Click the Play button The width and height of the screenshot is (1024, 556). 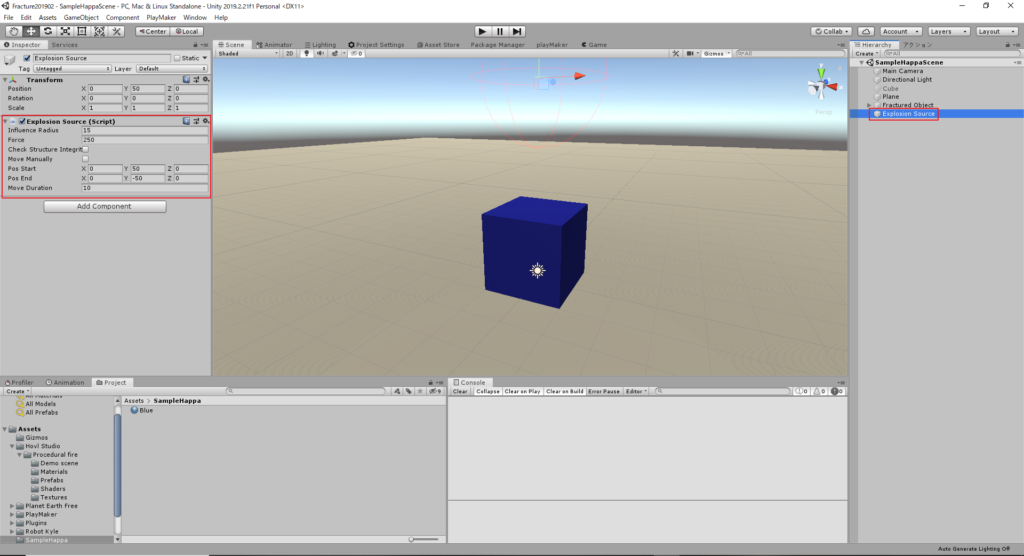482,31
